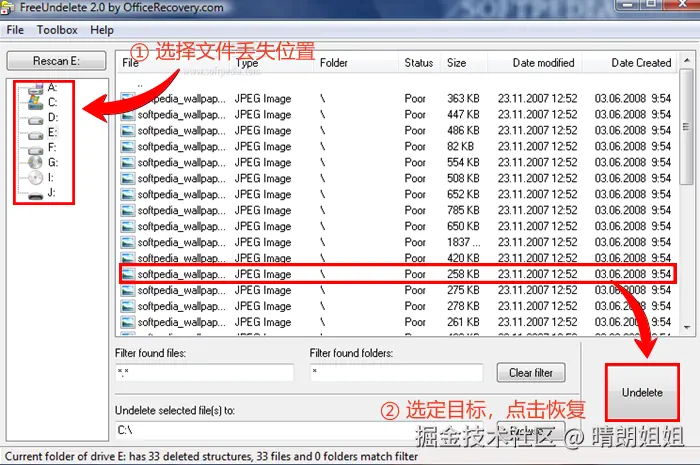Sort by the Size column header
This screenshot has width=700, height=465.
456,63
